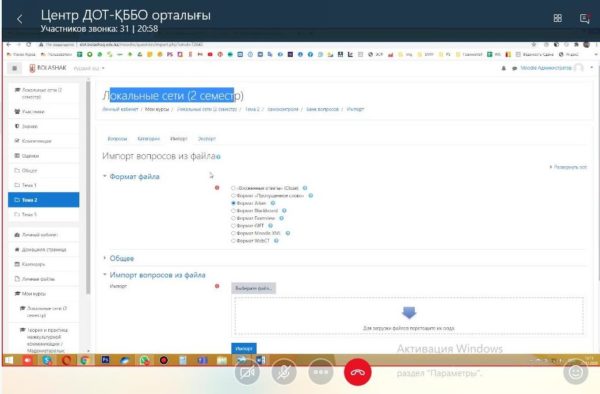Image resolution: width=600 pixels, height=394 pixels.
Task: Click the browser address bar
Action: click(x=283, y=44)
